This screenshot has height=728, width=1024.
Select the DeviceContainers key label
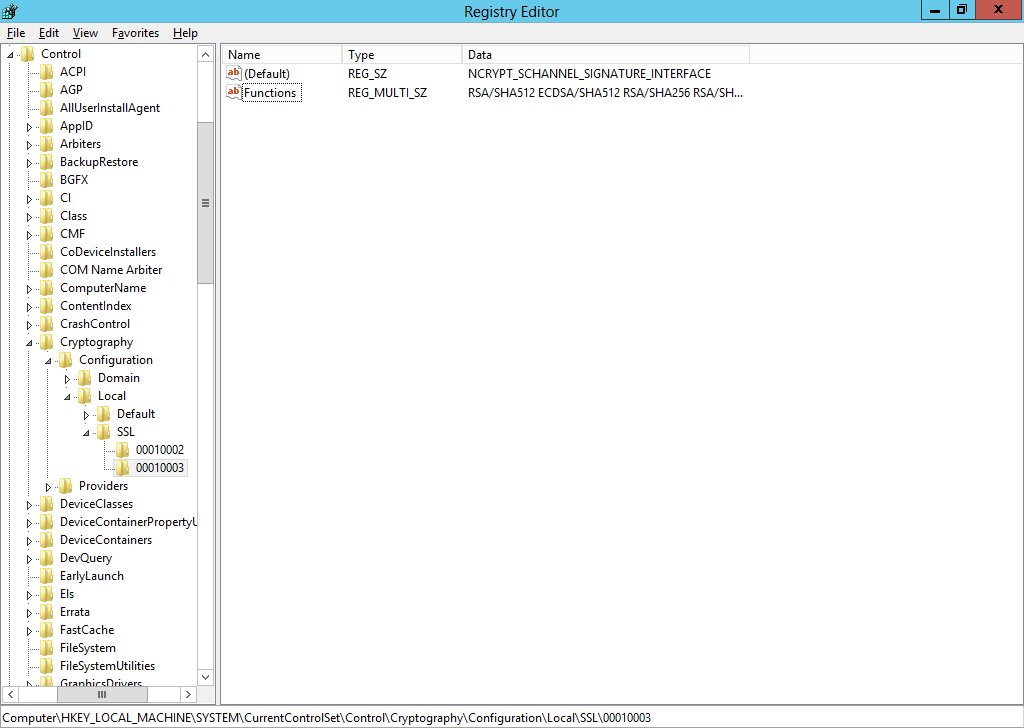106,540
